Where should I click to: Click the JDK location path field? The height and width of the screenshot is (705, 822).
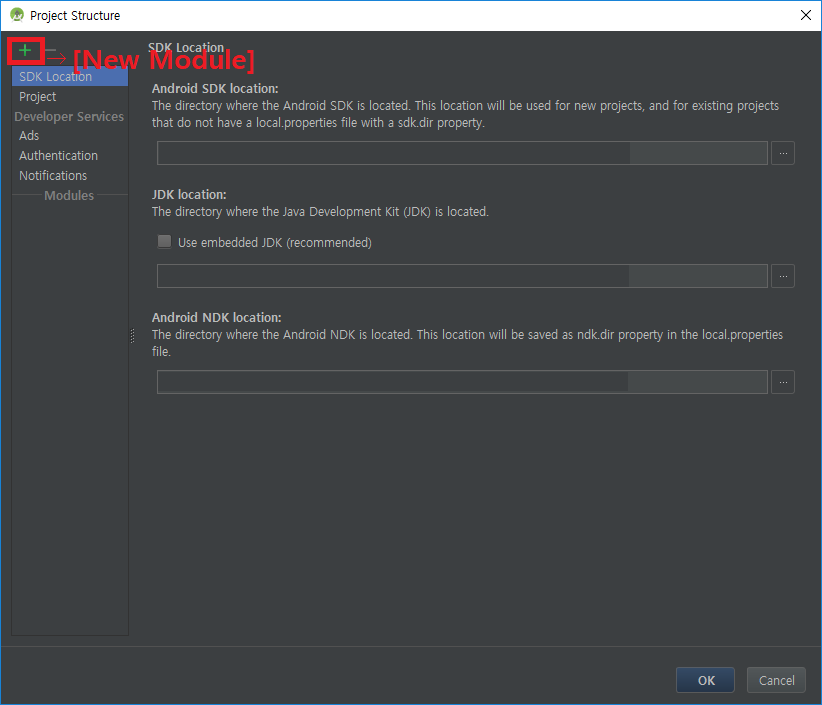[x=462, y=276]
